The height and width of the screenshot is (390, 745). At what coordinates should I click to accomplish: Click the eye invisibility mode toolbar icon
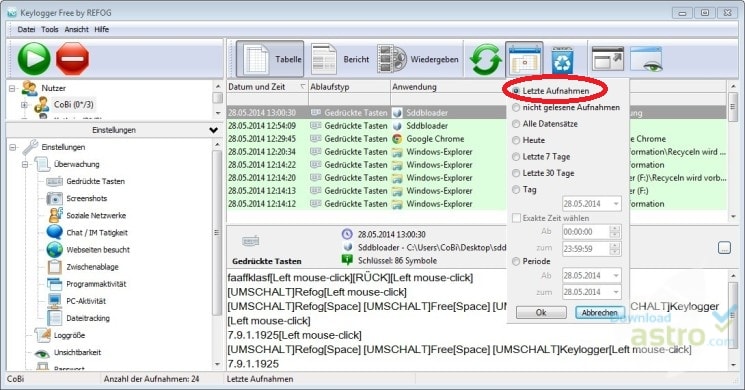(646, 59)
